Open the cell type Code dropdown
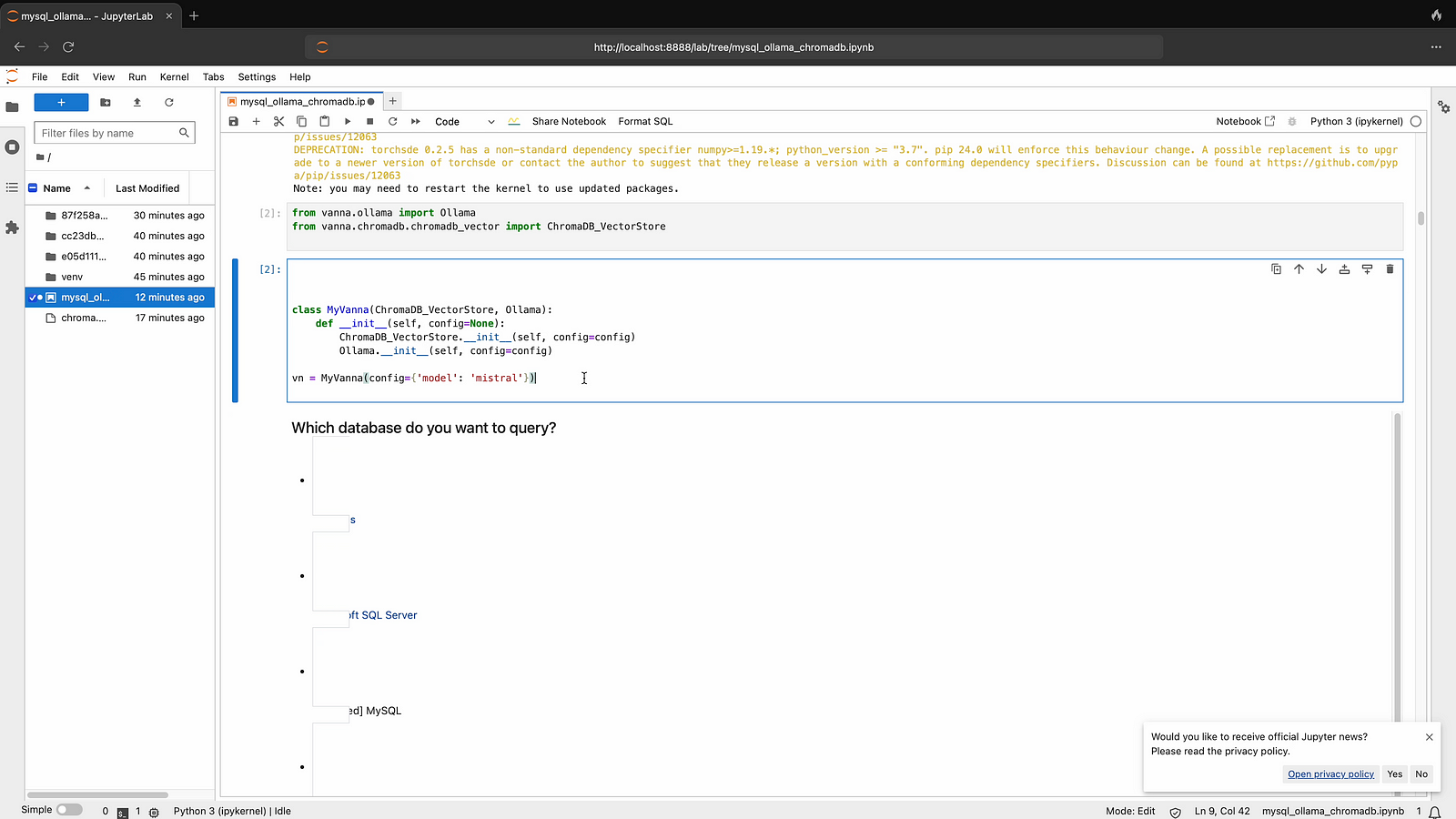The width and height of the screenshot is (1456, 819). [x=464, y=121]
